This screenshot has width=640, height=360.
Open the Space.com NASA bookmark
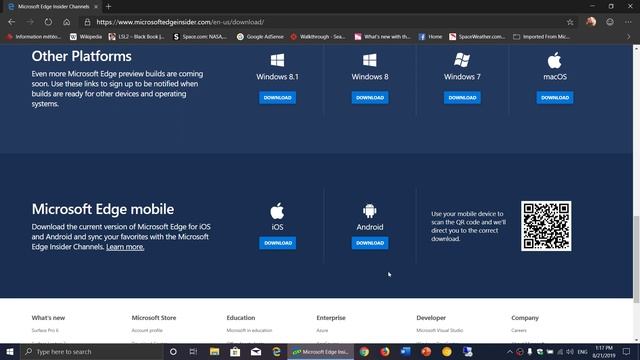(x=200, y=37)
